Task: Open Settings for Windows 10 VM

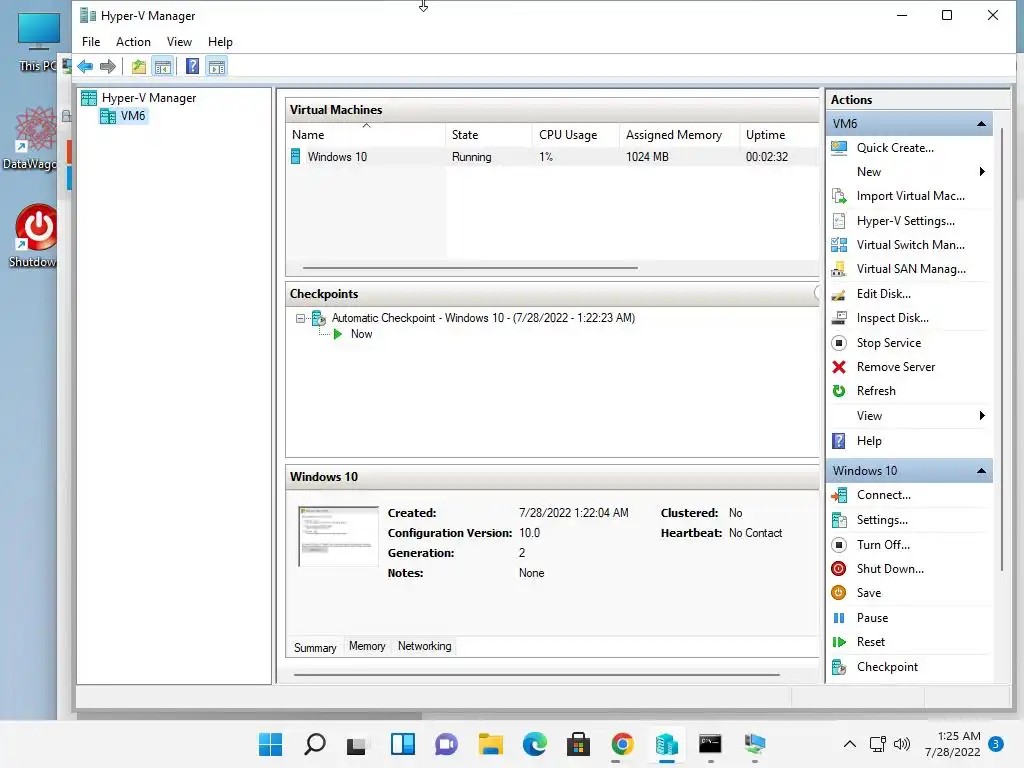Action: pos(882,520)
